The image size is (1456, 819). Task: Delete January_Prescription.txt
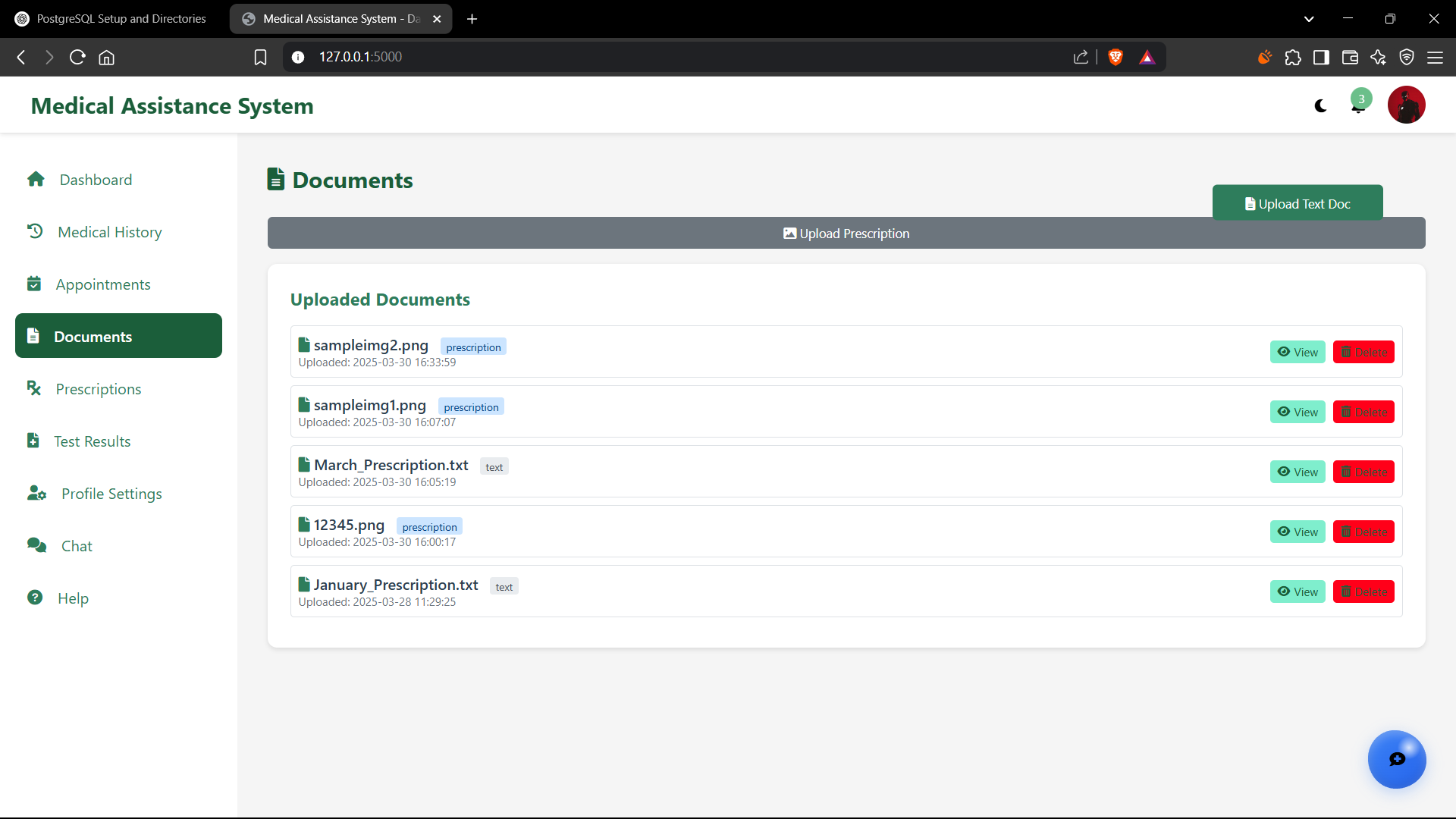(1363, 591)
